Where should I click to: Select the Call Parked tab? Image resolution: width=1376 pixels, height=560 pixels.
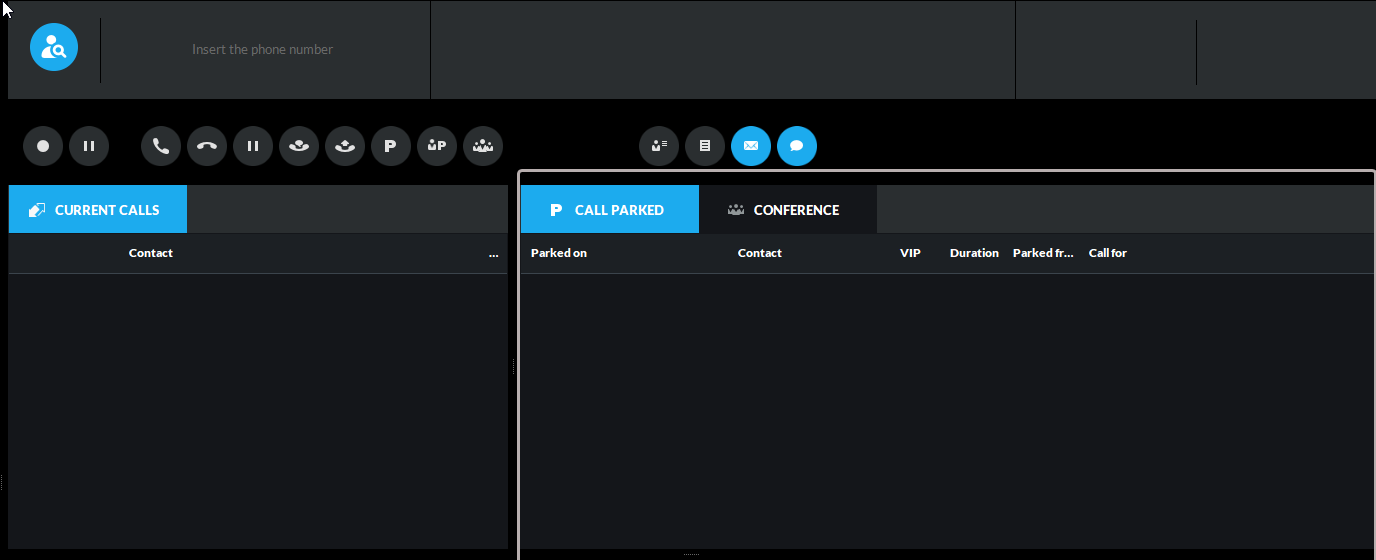pyautogui.click(x=609, y=210)
